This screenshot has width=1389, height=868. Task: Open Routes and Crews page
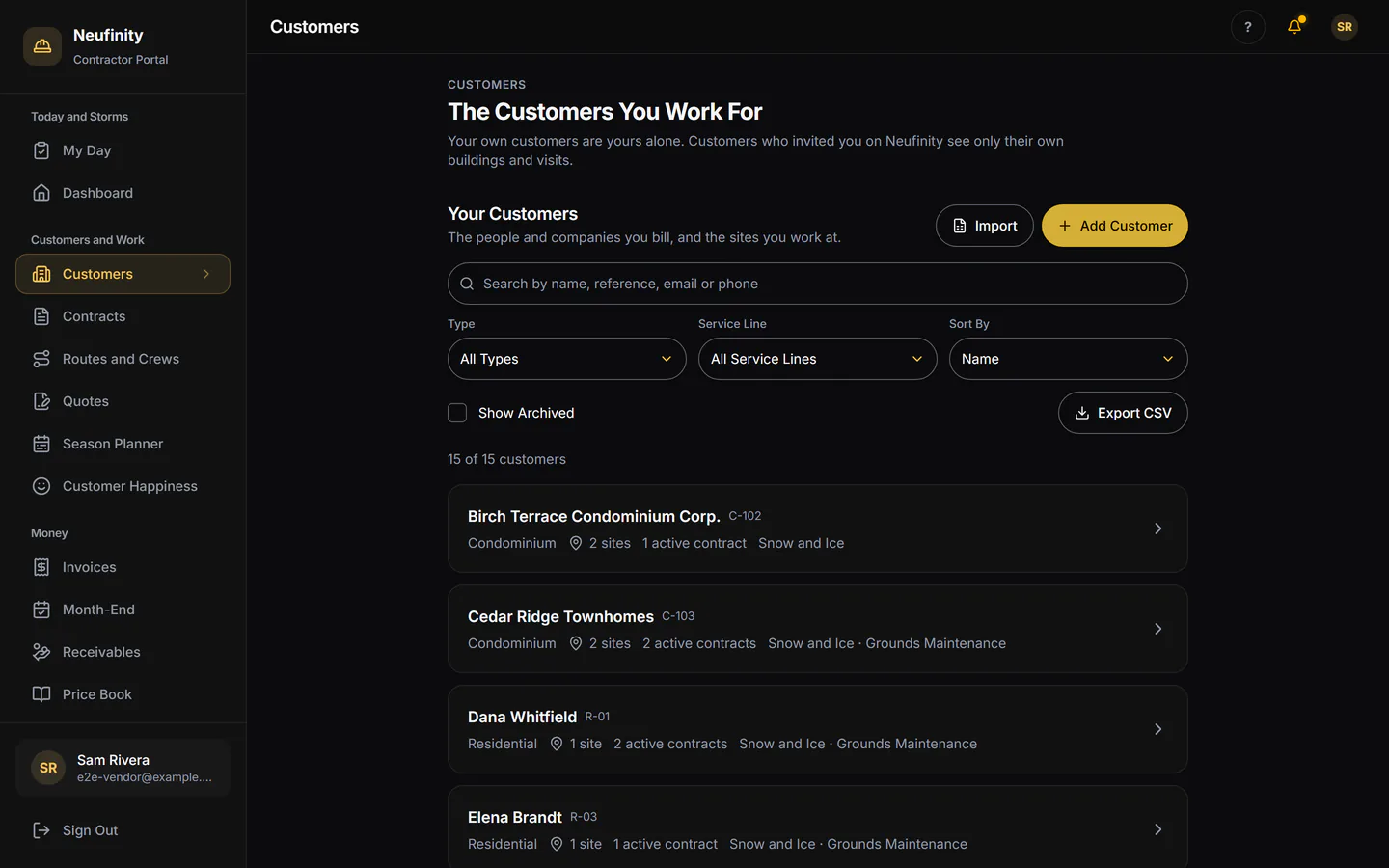click(x=123, y=359)
